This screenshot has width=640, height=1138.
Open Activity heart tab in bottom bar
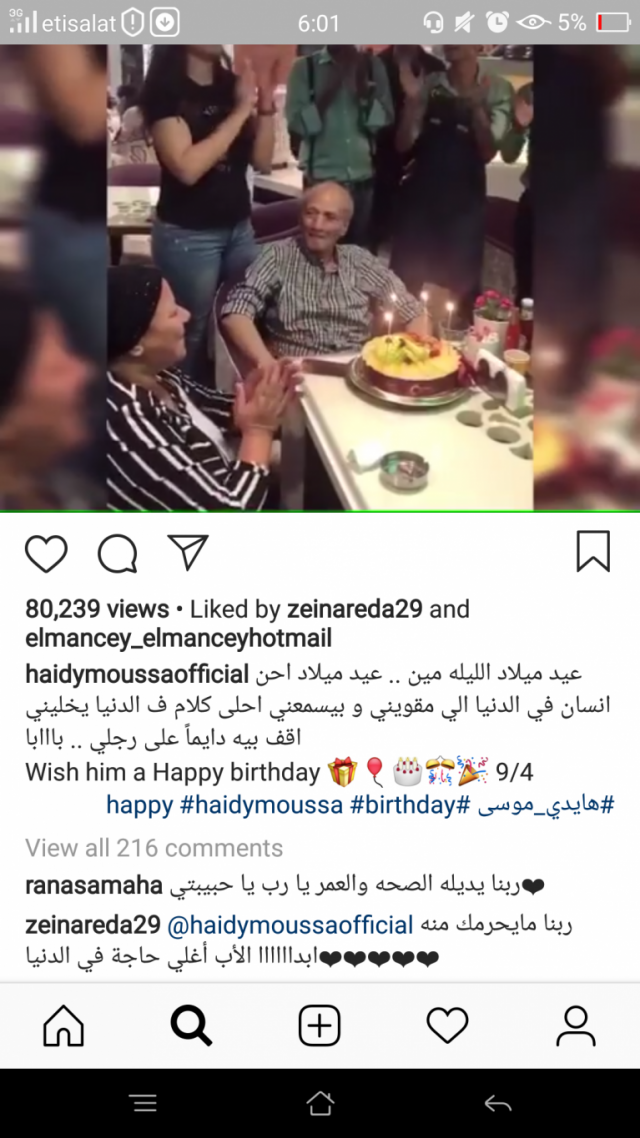click(x=448, y=1026)
